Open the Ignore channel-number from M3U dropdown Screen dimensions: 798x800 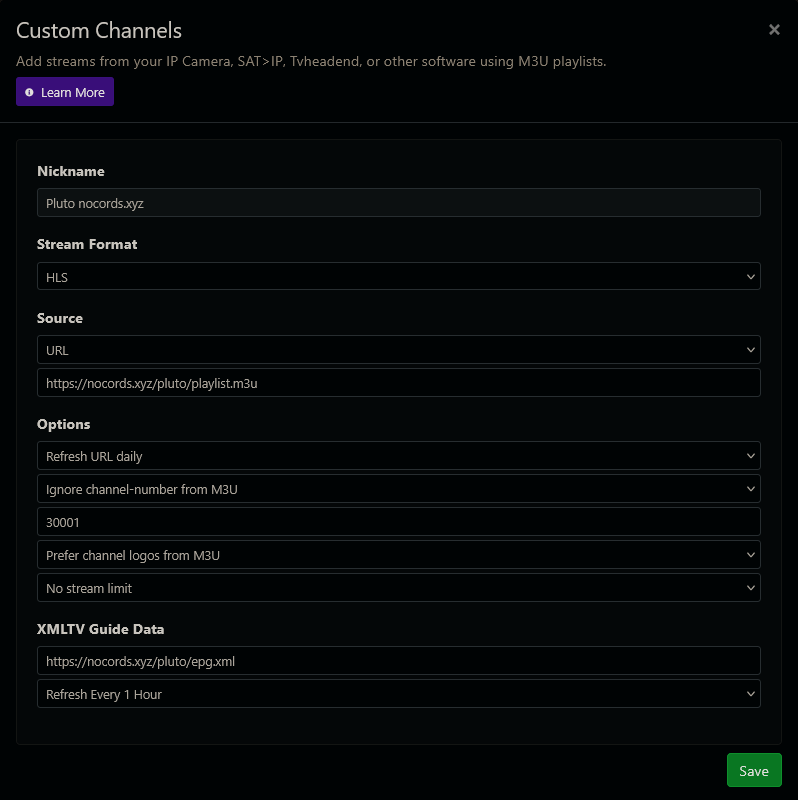pos(400,488)
